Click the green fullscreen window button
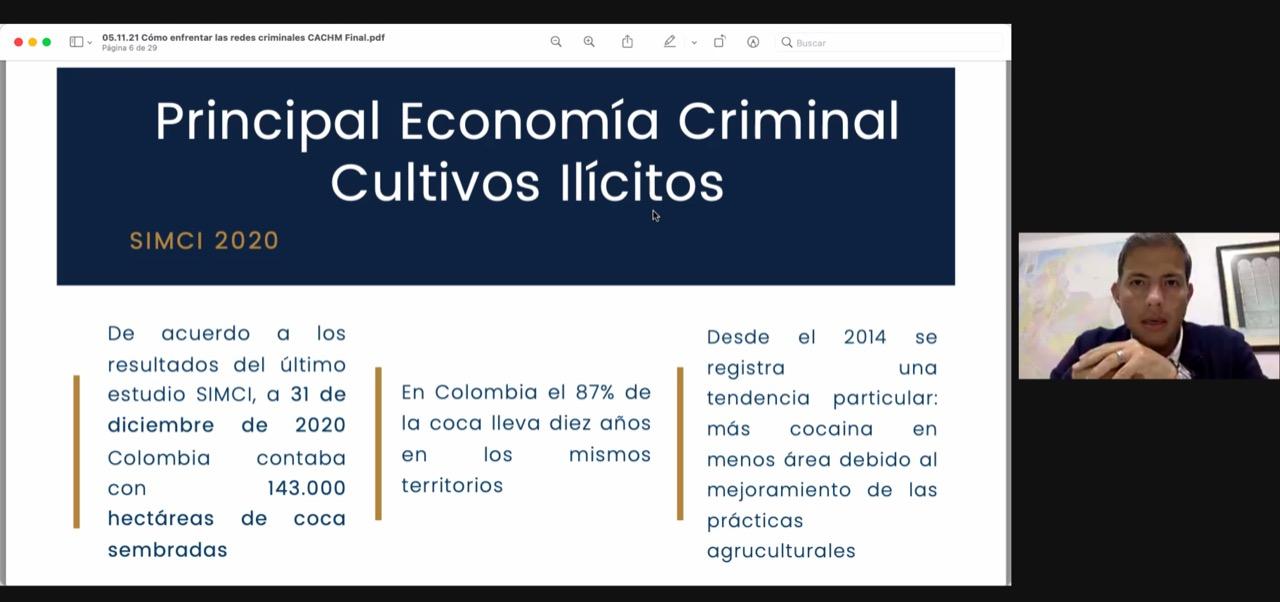This screenshot has width=1280, height=602. click(x=46, y=42)
